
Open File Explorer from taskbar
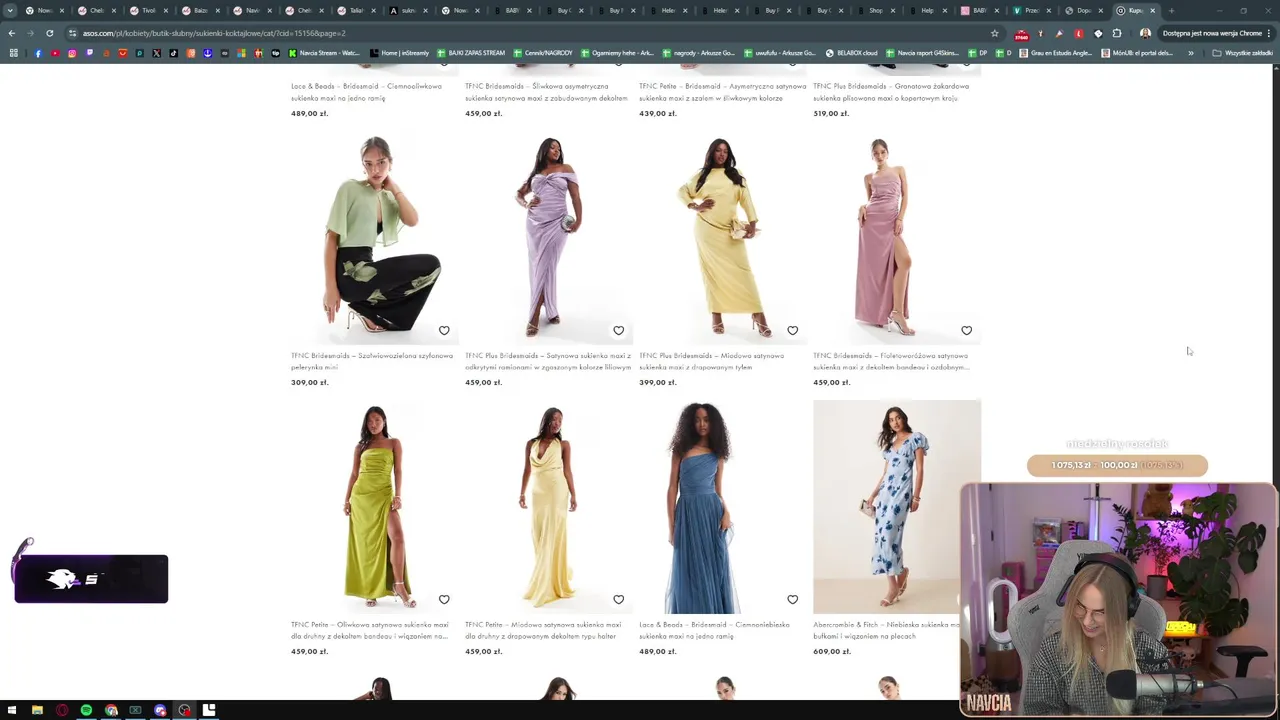point(37,710)
